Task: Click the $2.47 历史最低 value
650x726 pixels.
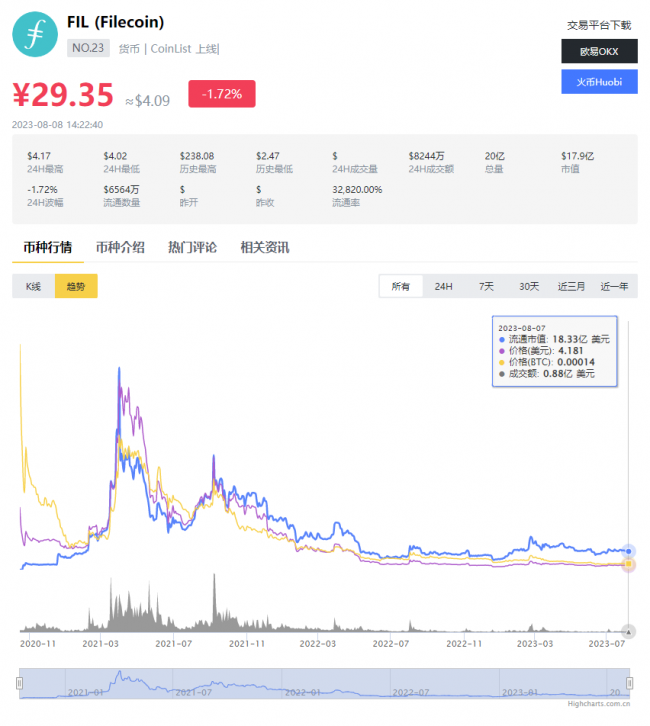Action: pyautogui.click(x=267, y=156)
